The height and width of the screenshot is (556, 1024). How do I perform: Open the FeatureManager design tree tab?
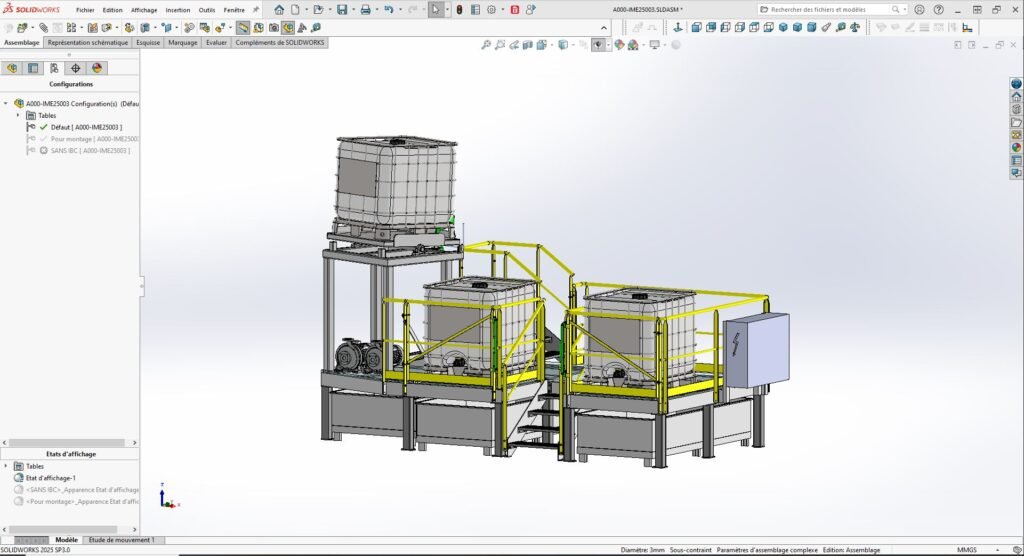(x=12, y=68)
